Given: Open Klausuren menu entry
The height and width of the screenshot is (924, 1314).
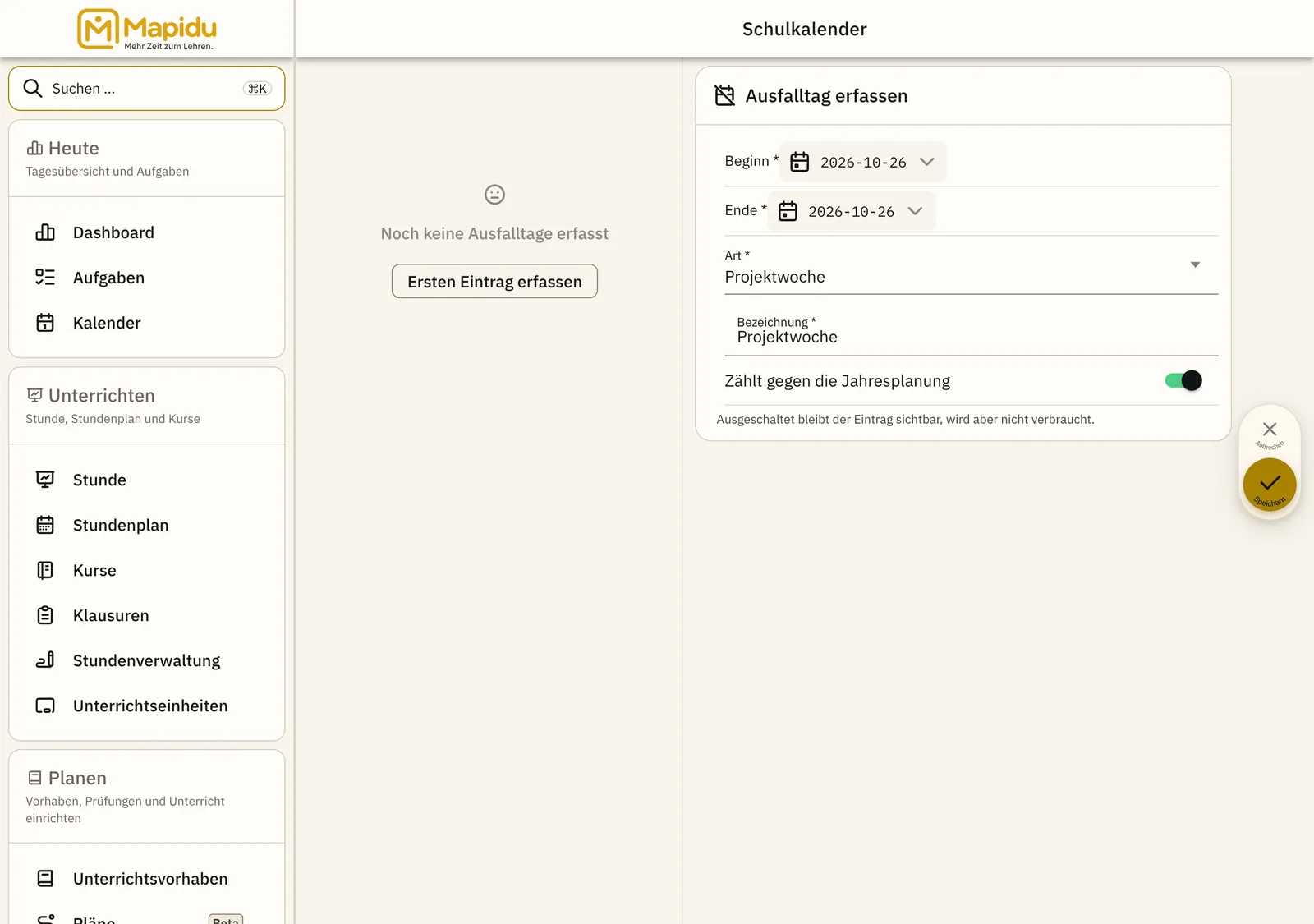Looking at the screenshot, I should point(147,615).
